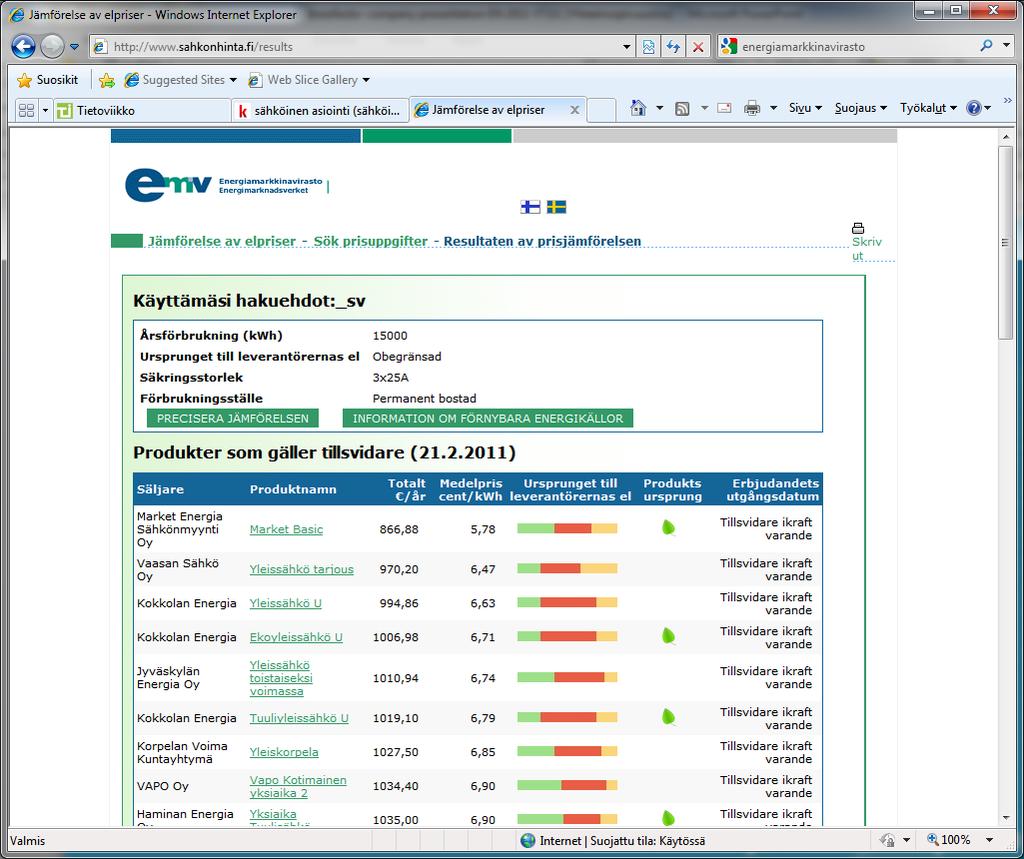Open Yleissähkö toistaiseksi voimassa link
Viewport: 1024px width, 859px height.
(x=281, y=678)
